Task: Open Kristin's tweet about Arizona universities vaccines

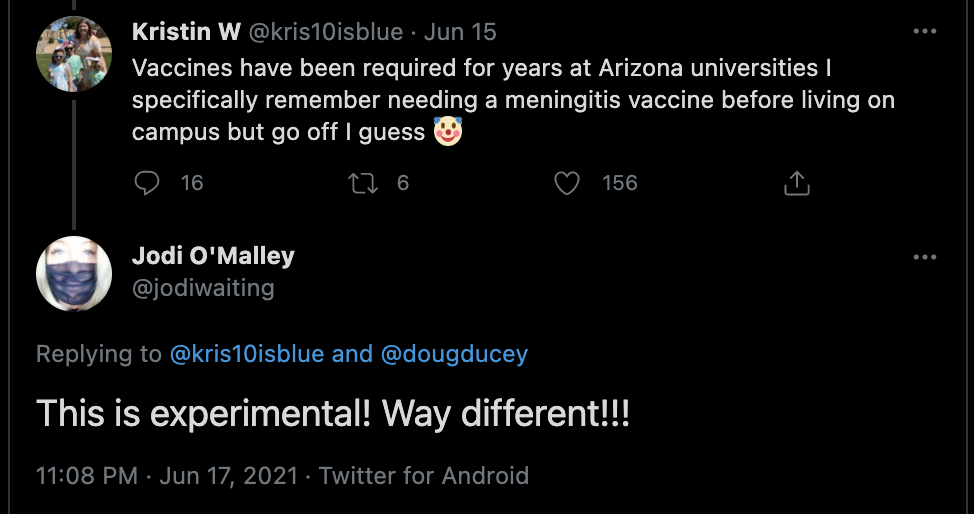Action: tap(498, 100)
